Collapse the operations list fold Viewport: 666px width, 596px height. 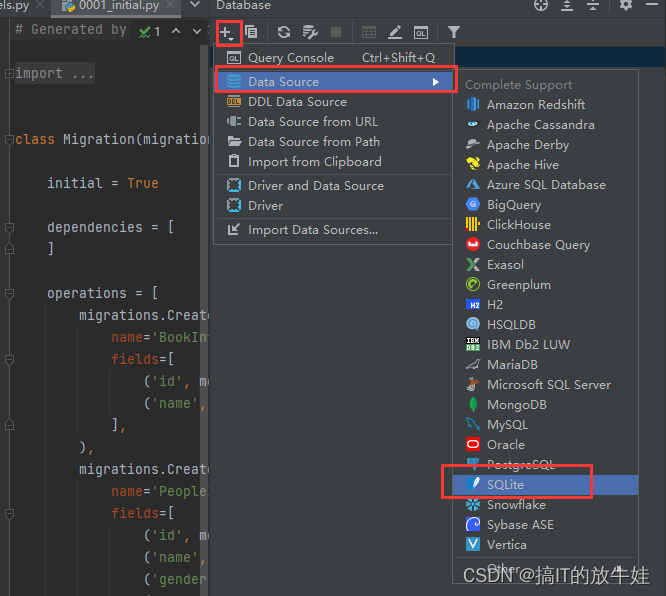[x=9, y=294]
